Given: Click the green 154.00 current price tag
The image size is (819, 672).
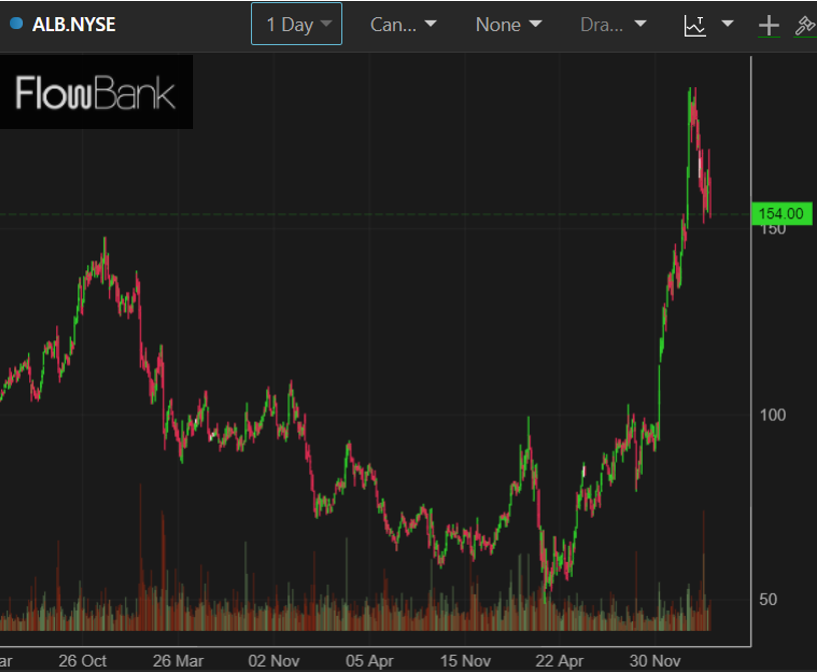Looking at the screenshot, I should pos(780,213).
